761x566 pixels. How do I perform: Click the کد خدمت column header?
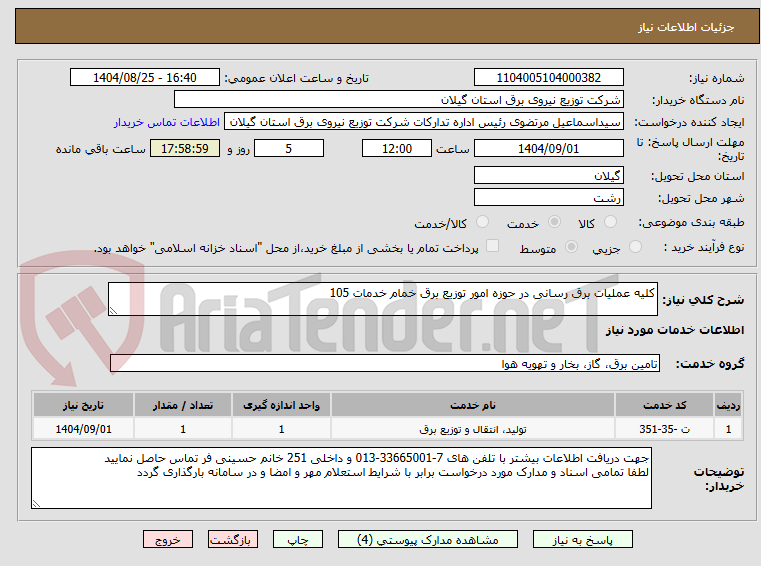[x=664, y=405]
